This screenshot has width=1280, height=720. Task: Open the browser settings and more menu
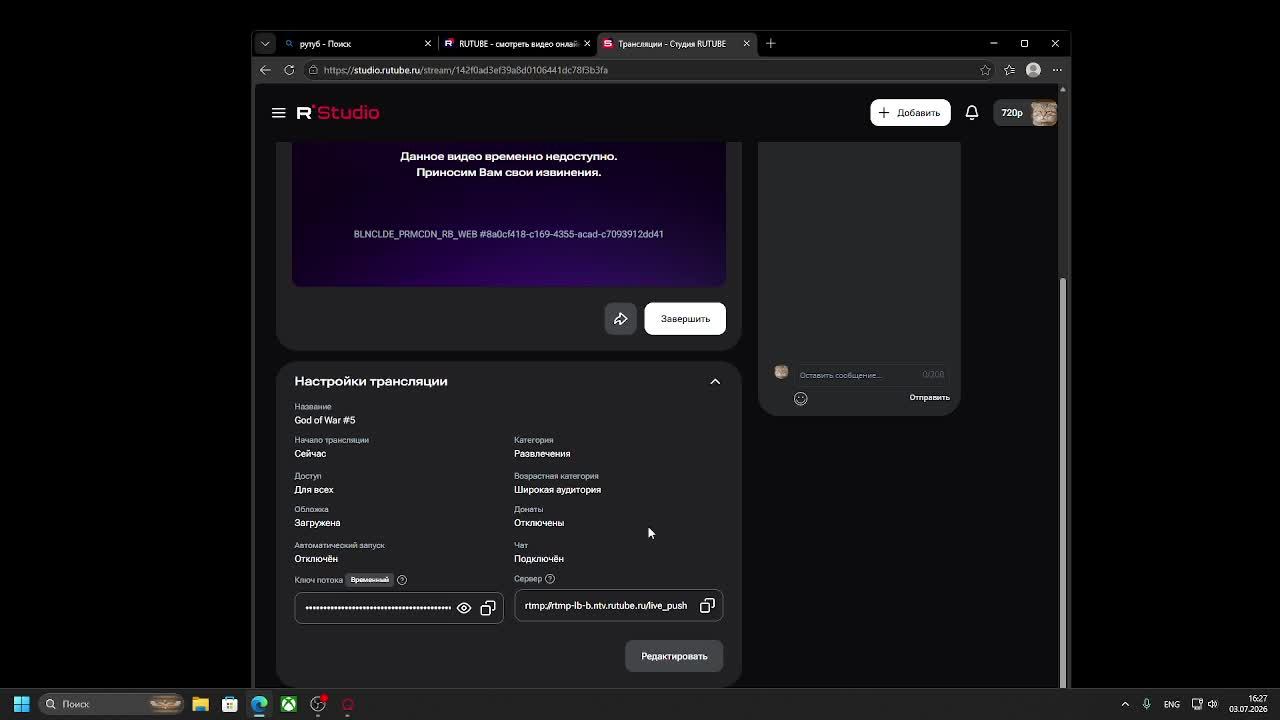pyautogui.click(x=1057, y=70)
